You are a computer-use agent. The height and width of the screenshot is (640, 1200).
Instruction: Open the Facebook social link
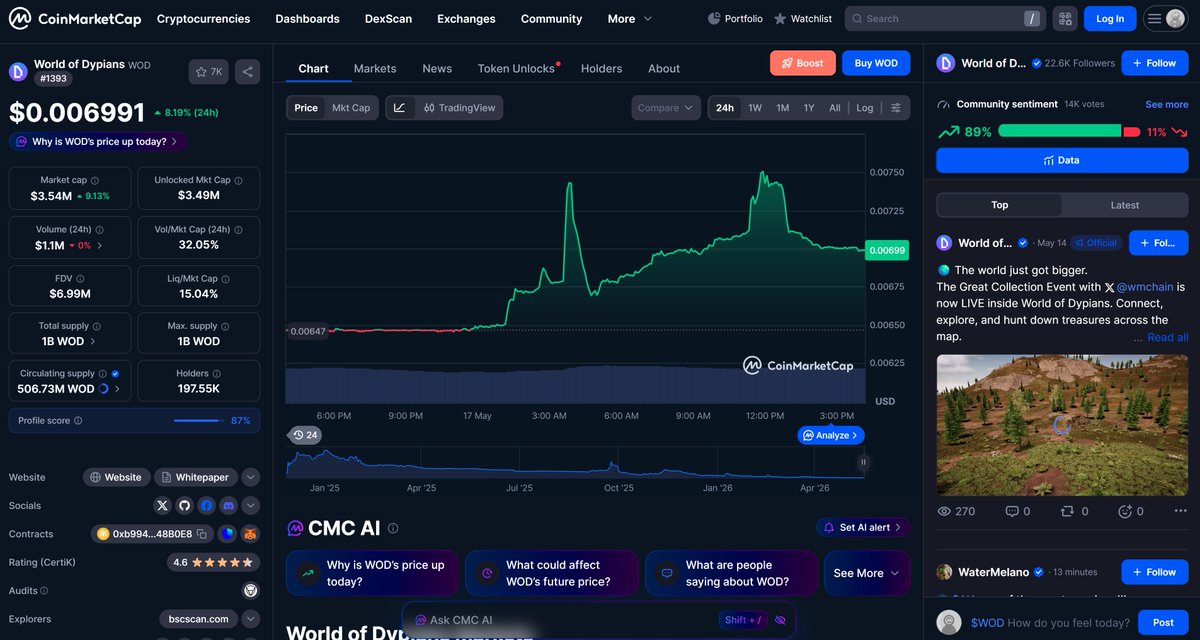click(x=206, y=506)
